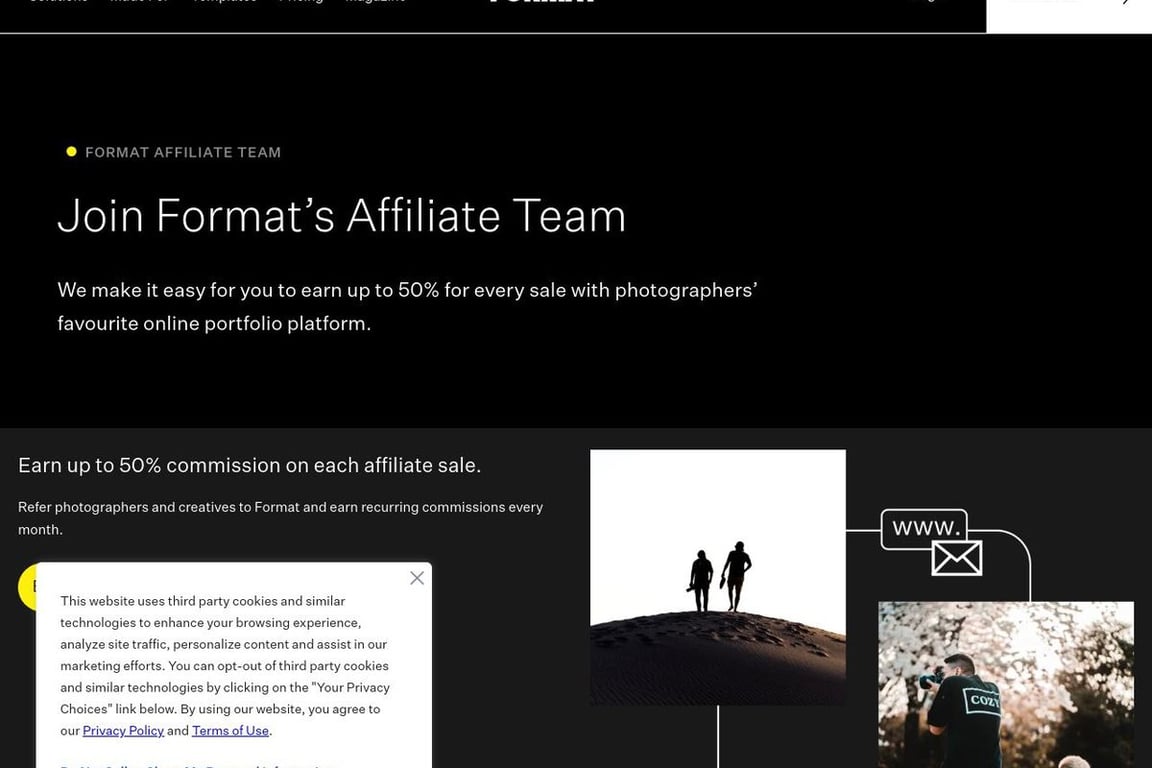Viewport: 1152px width, 768px height.
Task: Click the www. web address icon
Action: (924, 528)
